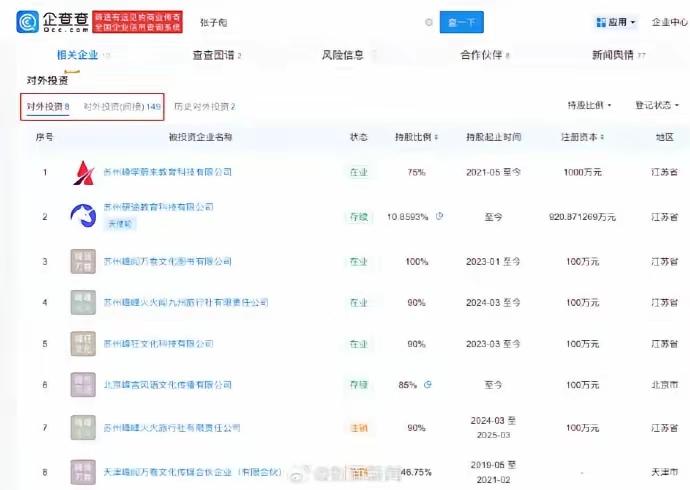Open the 持股比例 filter dropdown
Viewport: 690px width, 490px height.
tap(589, 105)
